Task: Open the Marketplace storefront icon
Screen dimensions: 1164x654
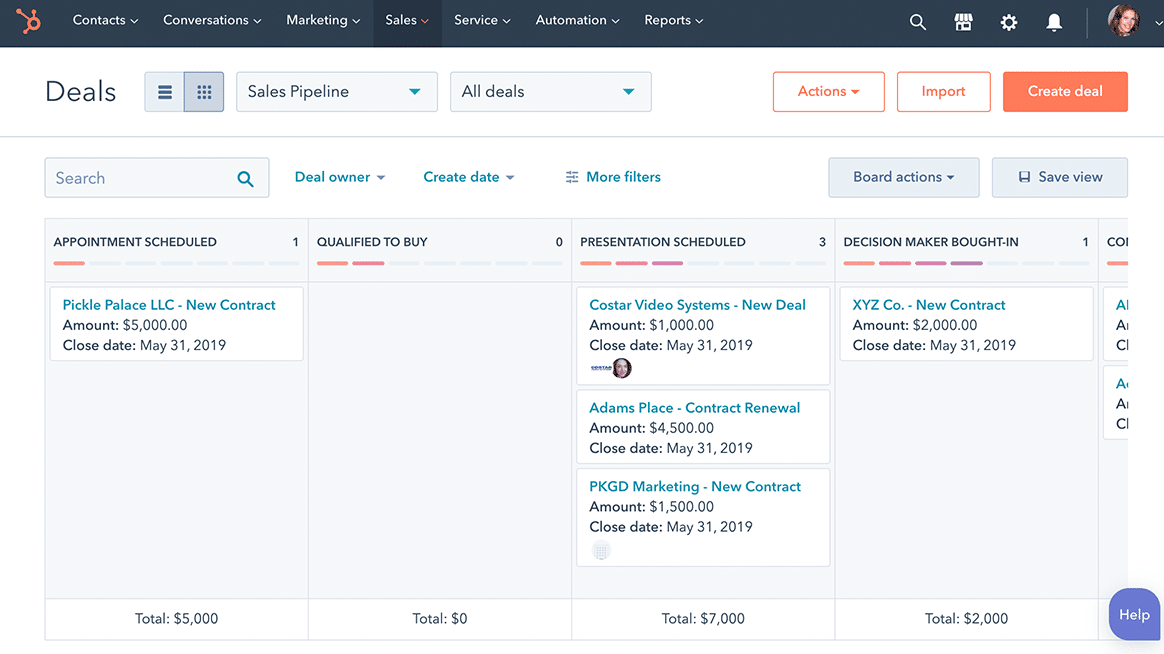Action: 963,22
